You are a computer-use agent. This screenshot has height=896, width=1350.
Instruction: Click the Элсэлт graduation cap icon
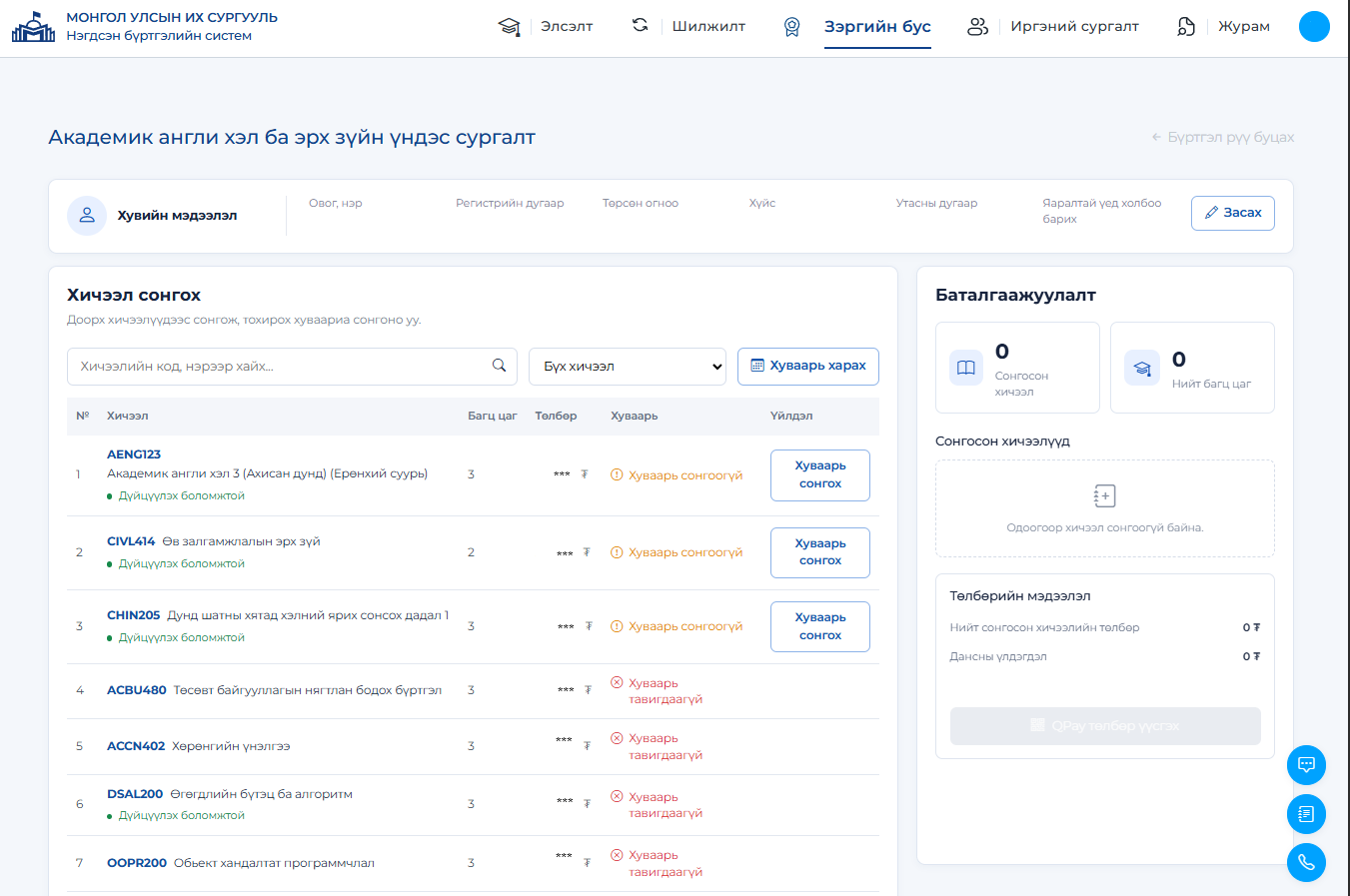point(510,27)
